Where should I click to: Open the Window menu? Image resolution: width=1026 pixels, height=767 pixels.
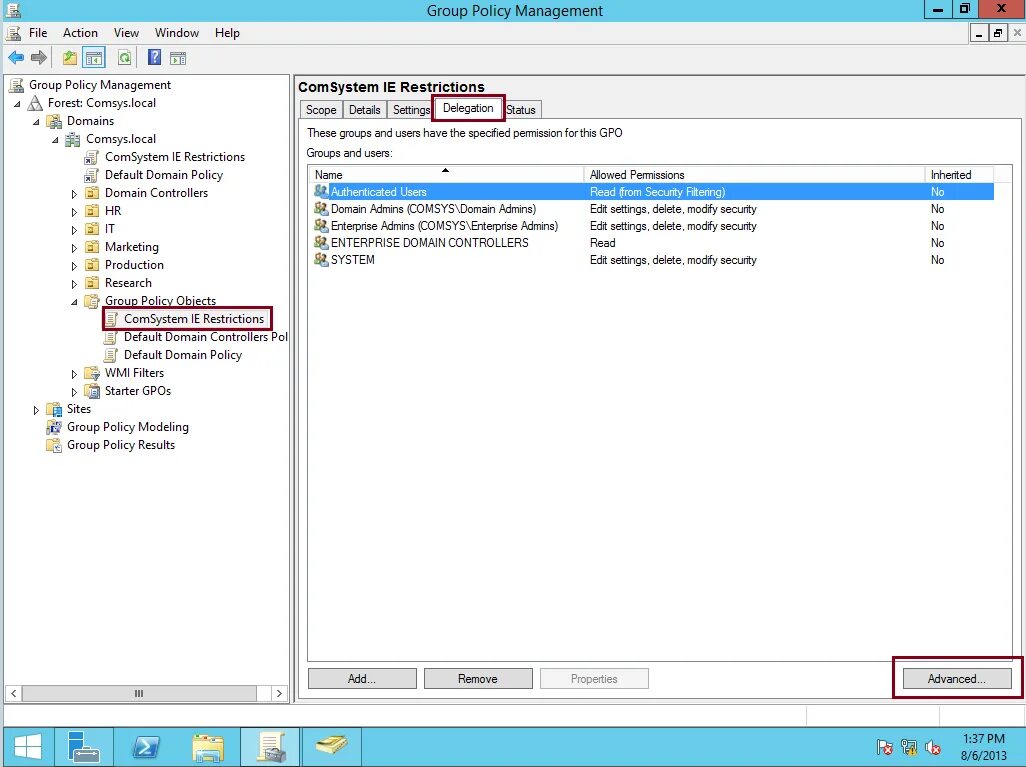177,33
